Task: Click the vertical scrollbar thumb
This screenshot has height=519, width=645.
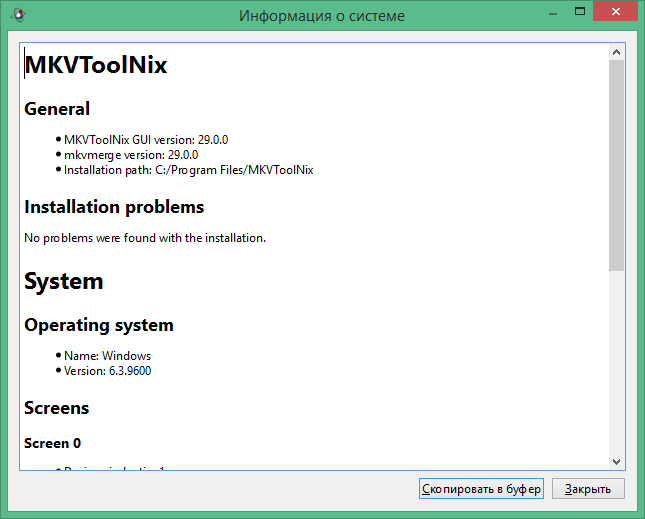Action: coord(616,165)
